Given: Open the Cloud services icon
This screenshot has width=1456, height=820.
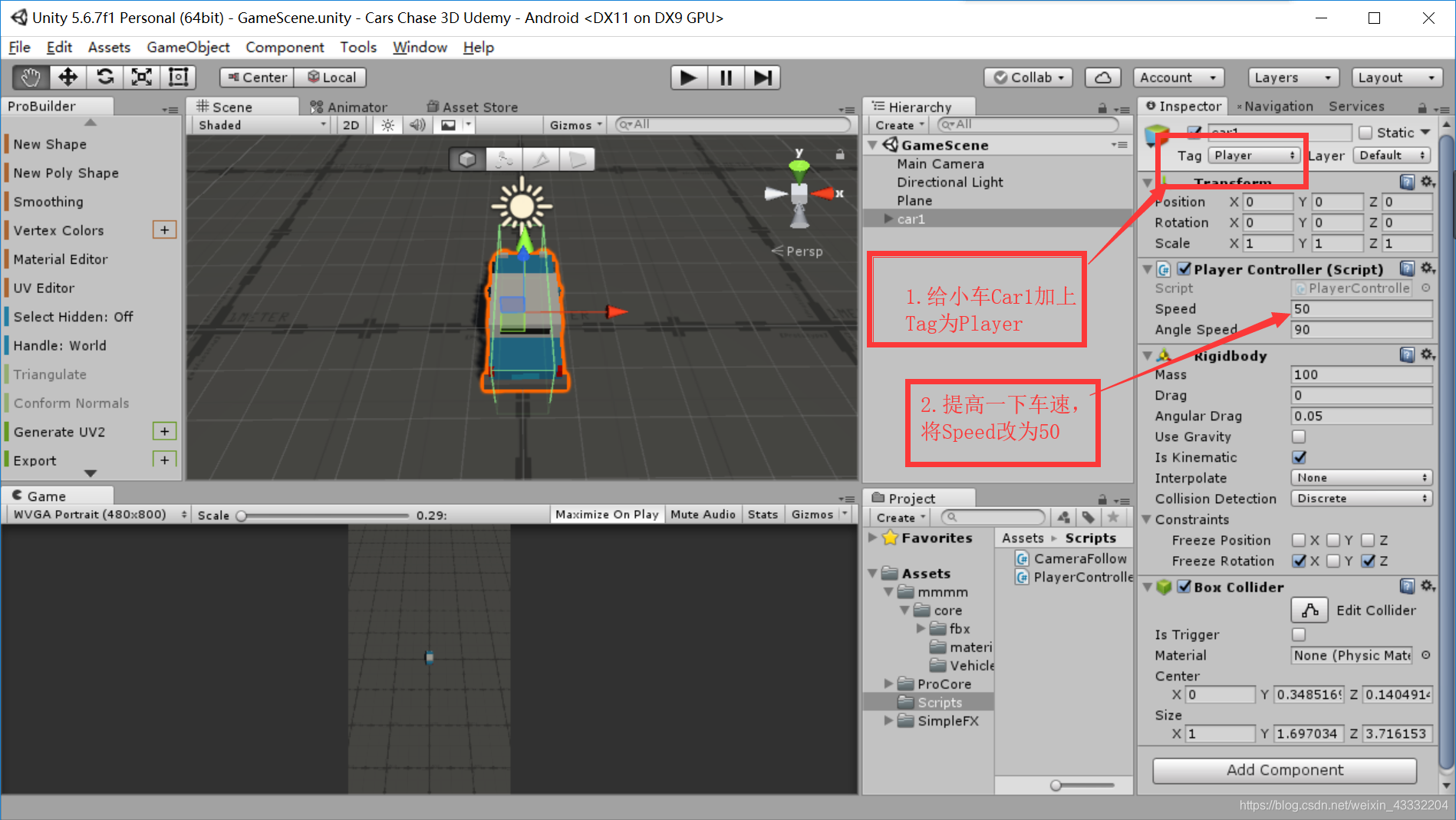Looking at the screenshot, I should pos(1102,77).
